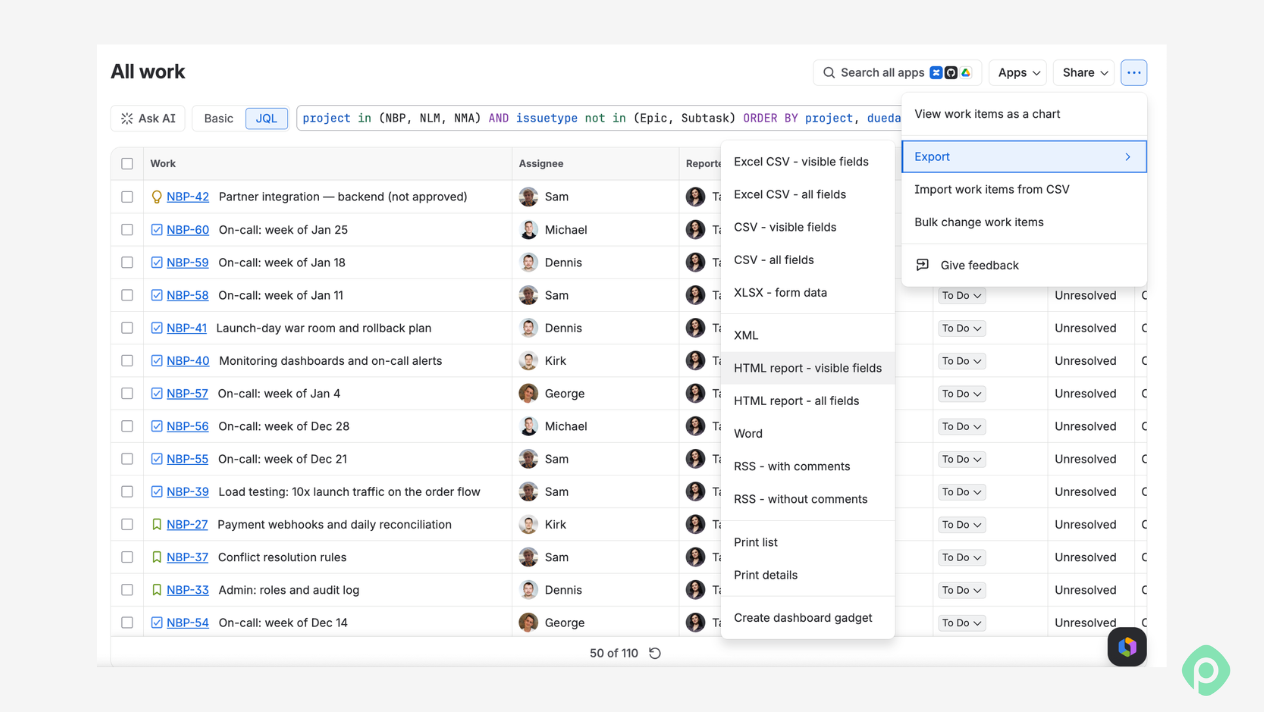Switch to the JQL search mode
The height and width of the screenshot is (712, 1264).
pos(266,118)
